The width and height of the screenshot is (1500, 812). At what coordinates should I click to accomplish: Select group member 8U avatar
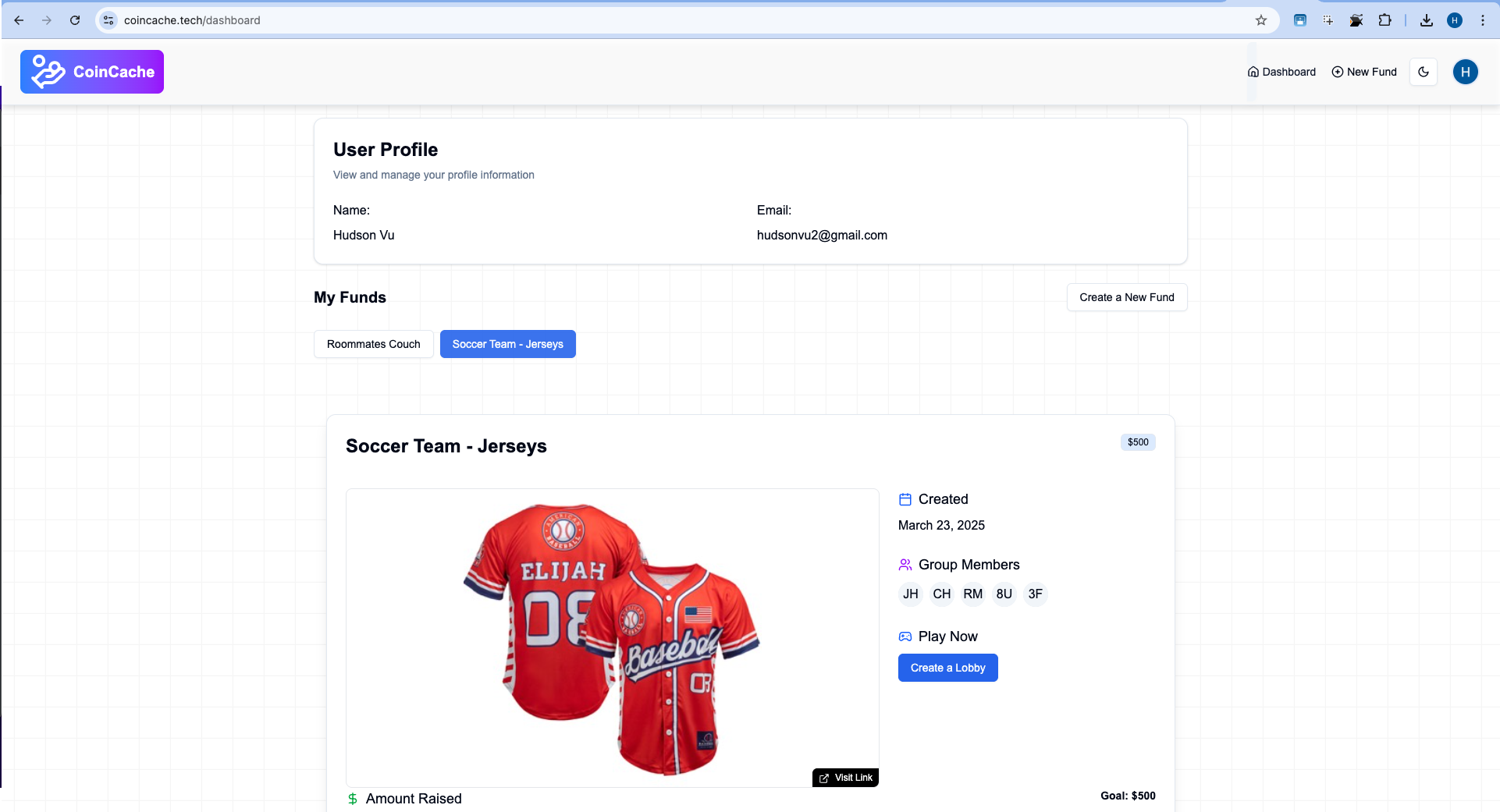(x=1004, y=594)
